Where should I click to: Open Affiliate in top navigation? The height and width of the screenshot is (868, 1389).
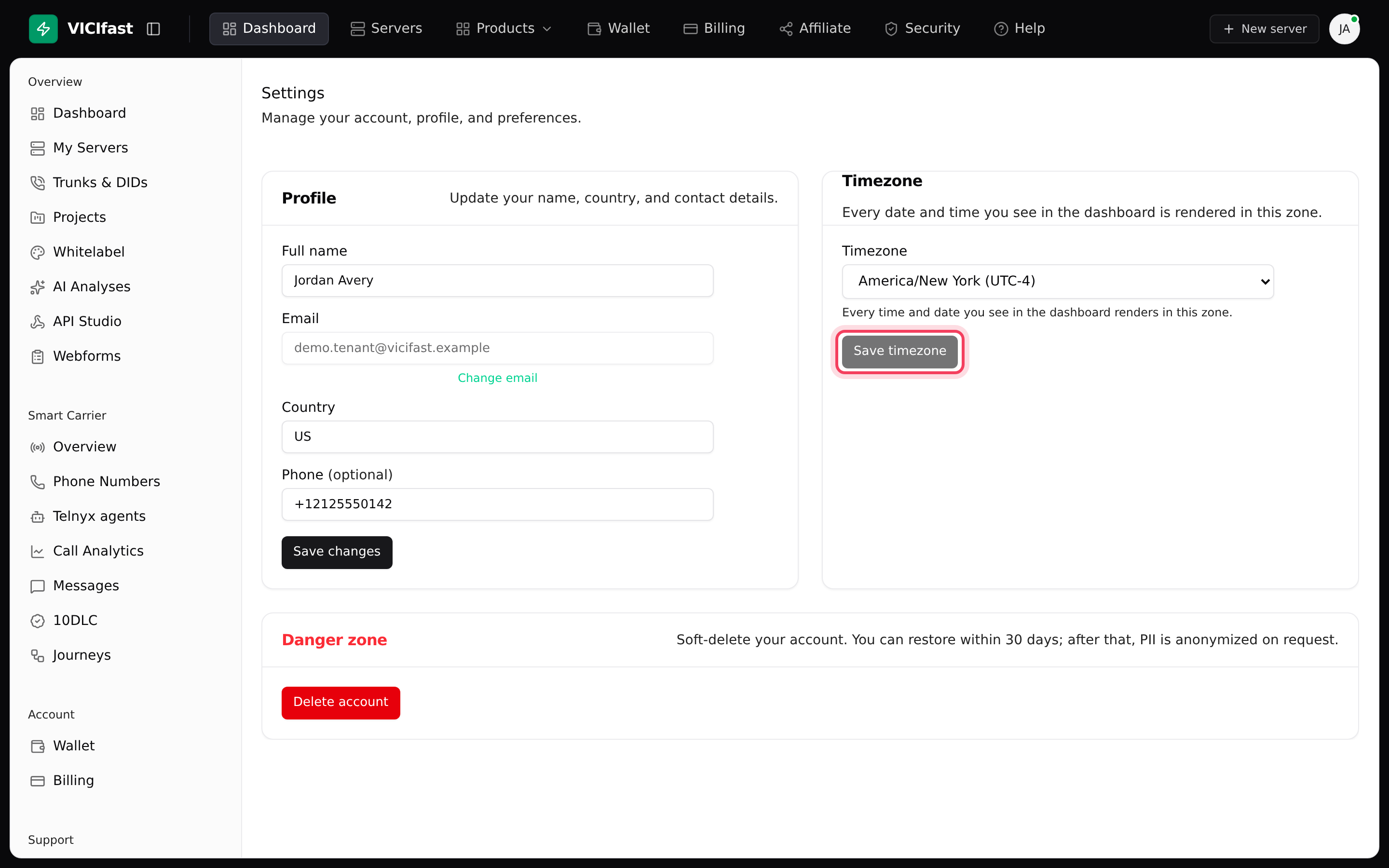pos(815,29)
